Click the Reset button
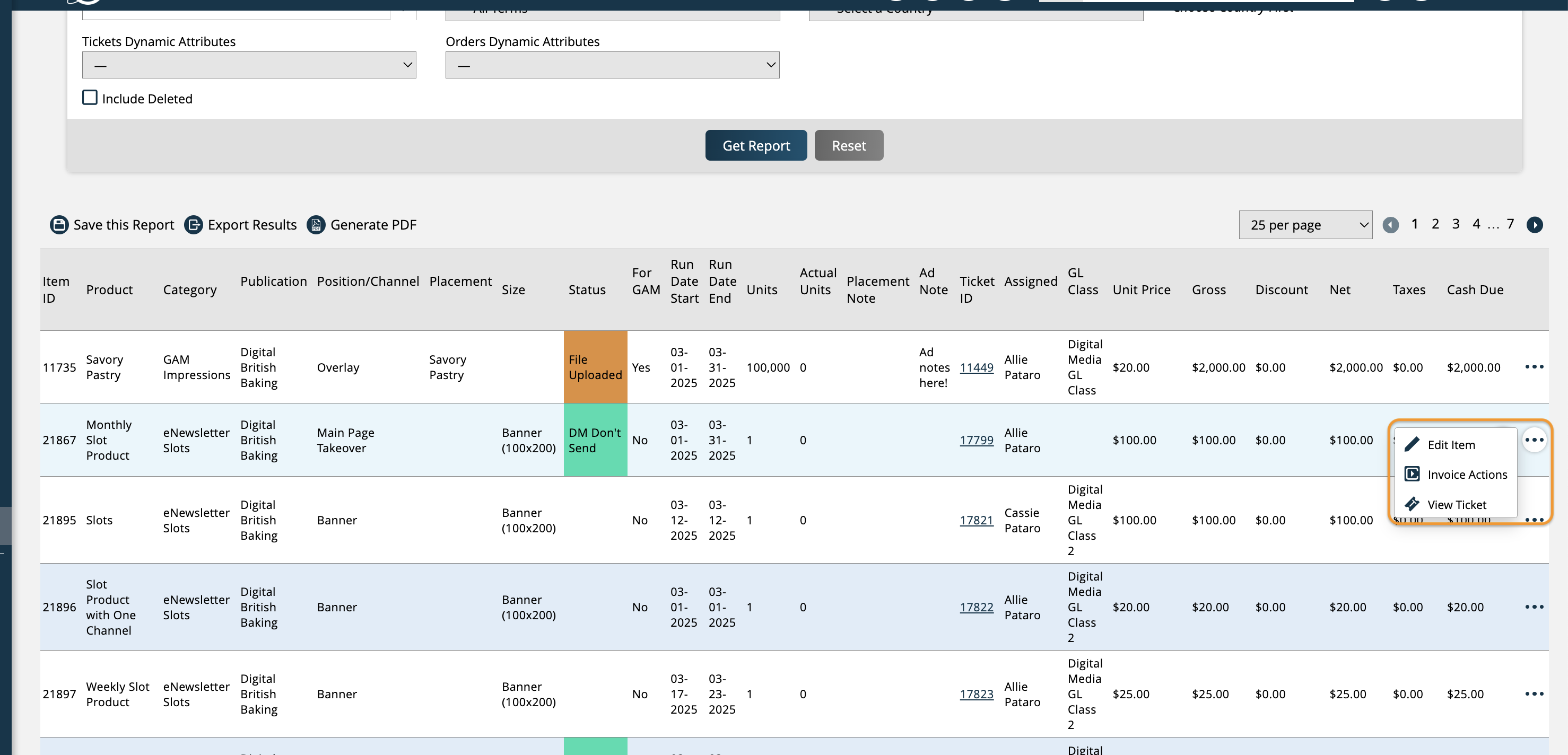1568x755 pixels. point(849,145)
